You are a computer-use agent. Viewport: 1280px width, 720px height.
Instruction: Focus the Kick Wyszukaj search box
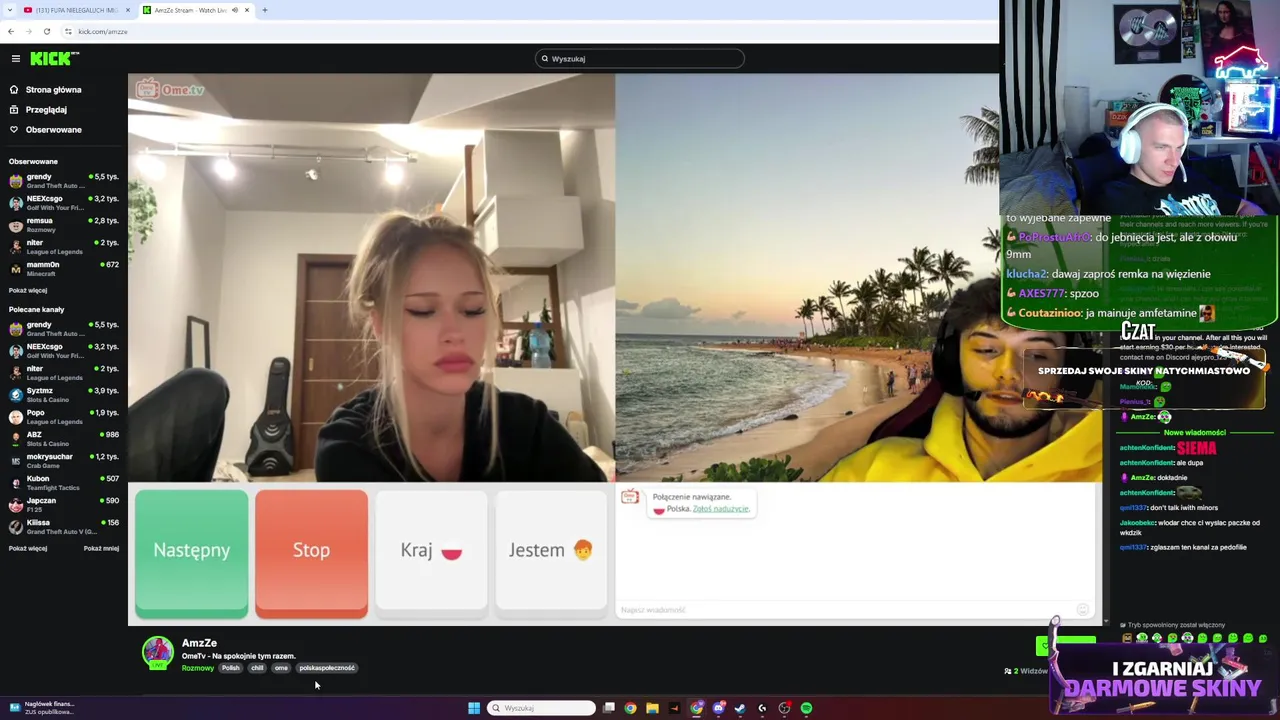coord(640,59)
